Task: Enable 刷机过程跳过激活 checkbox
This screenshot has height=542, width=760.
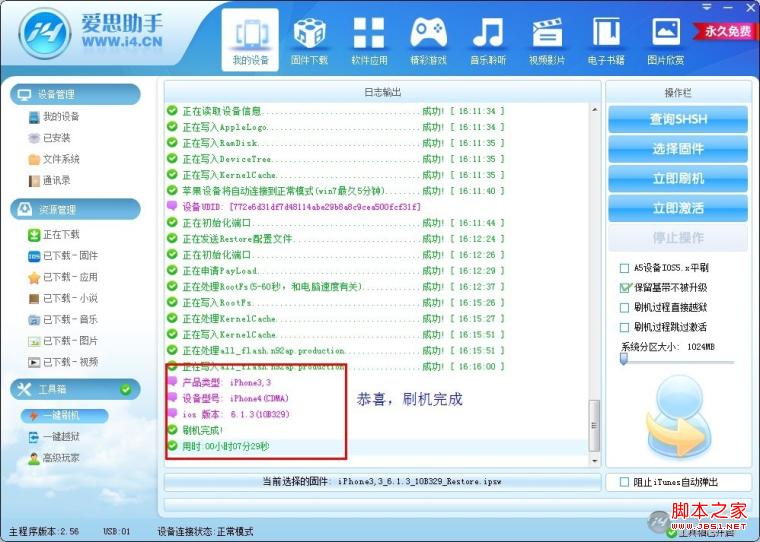Action: [x=624, y=327]
